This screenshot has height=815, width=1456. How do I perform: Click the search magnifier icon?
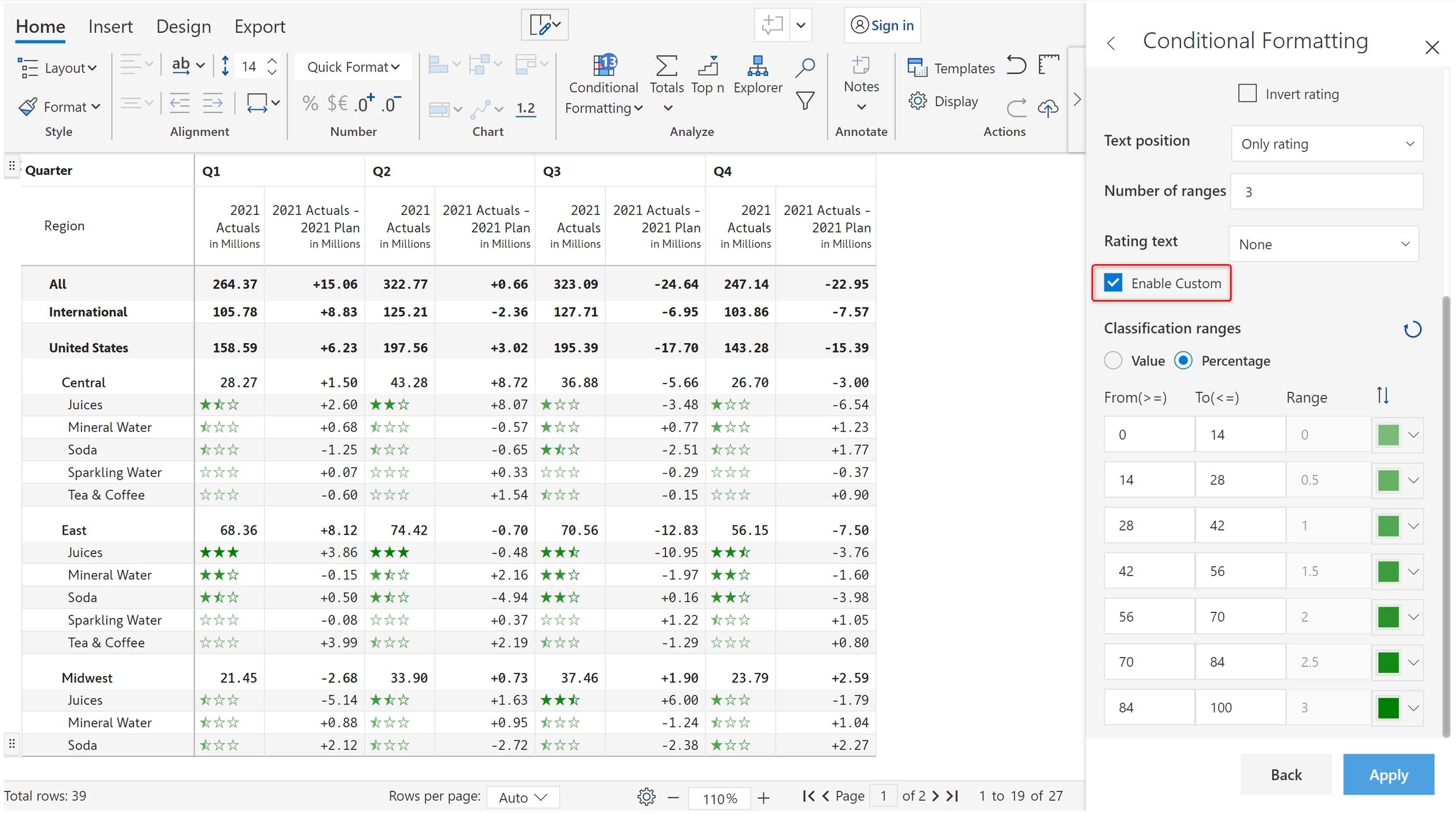(804, 67)
